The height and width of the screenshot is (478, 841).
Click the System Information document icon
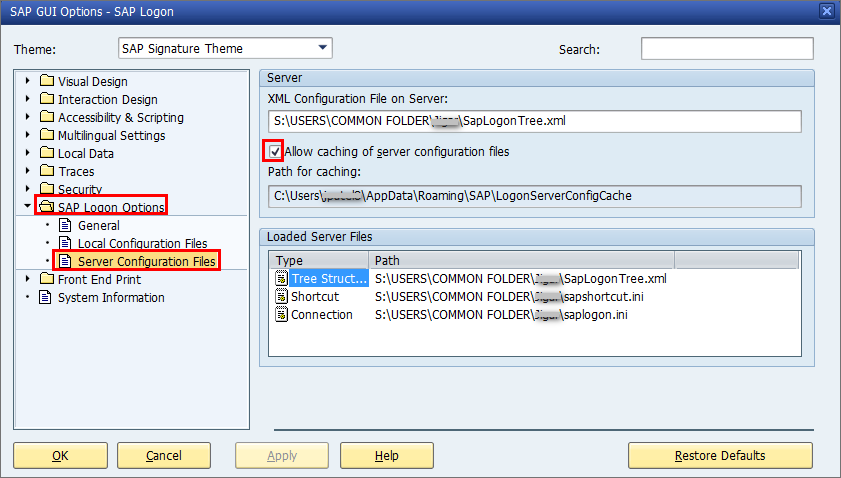point(46,297)
